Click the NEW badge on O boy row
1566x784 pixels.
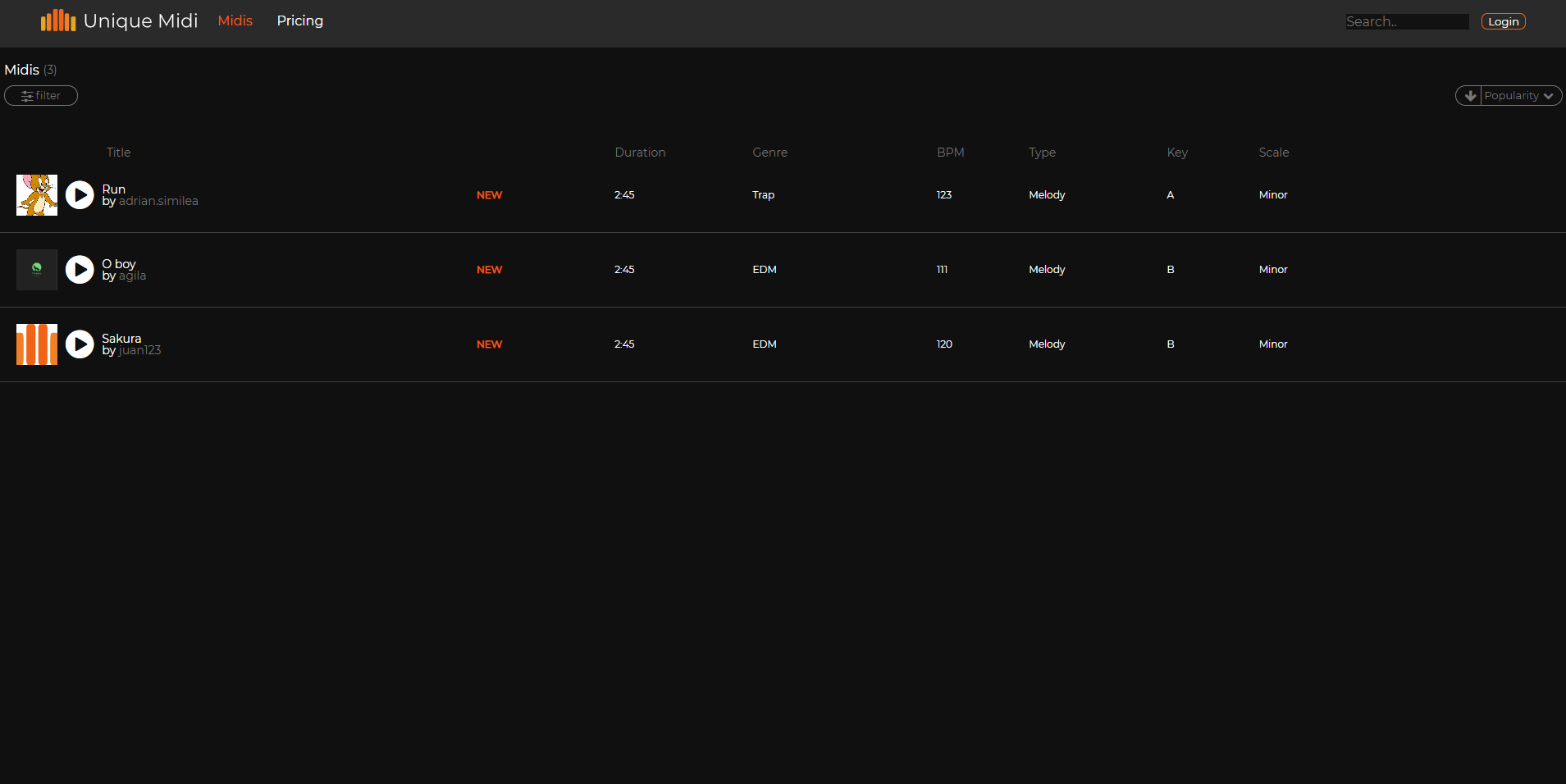click(490, 270)
